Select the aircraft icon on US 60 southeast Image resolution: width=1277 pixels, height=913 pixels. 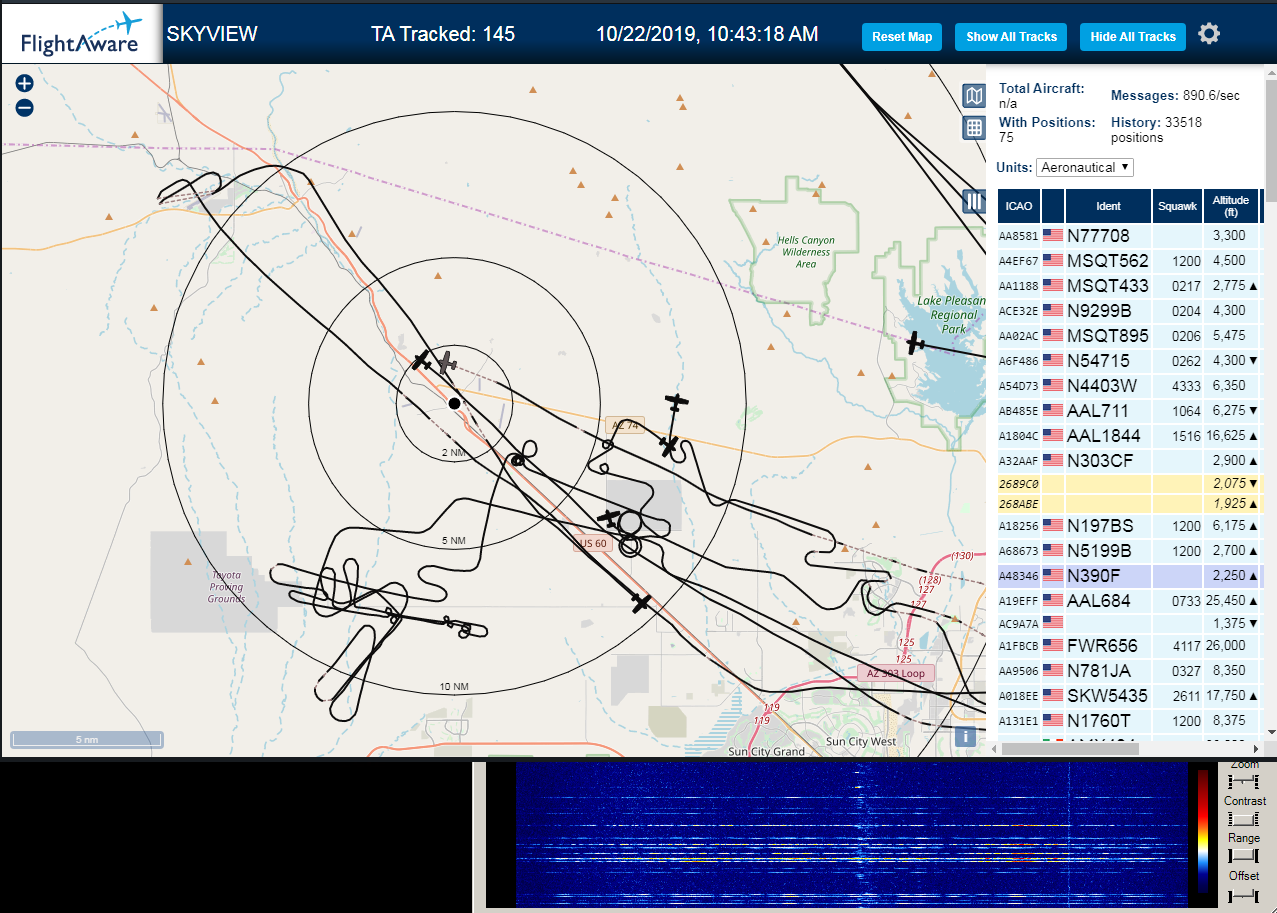(x=641, y=602)
